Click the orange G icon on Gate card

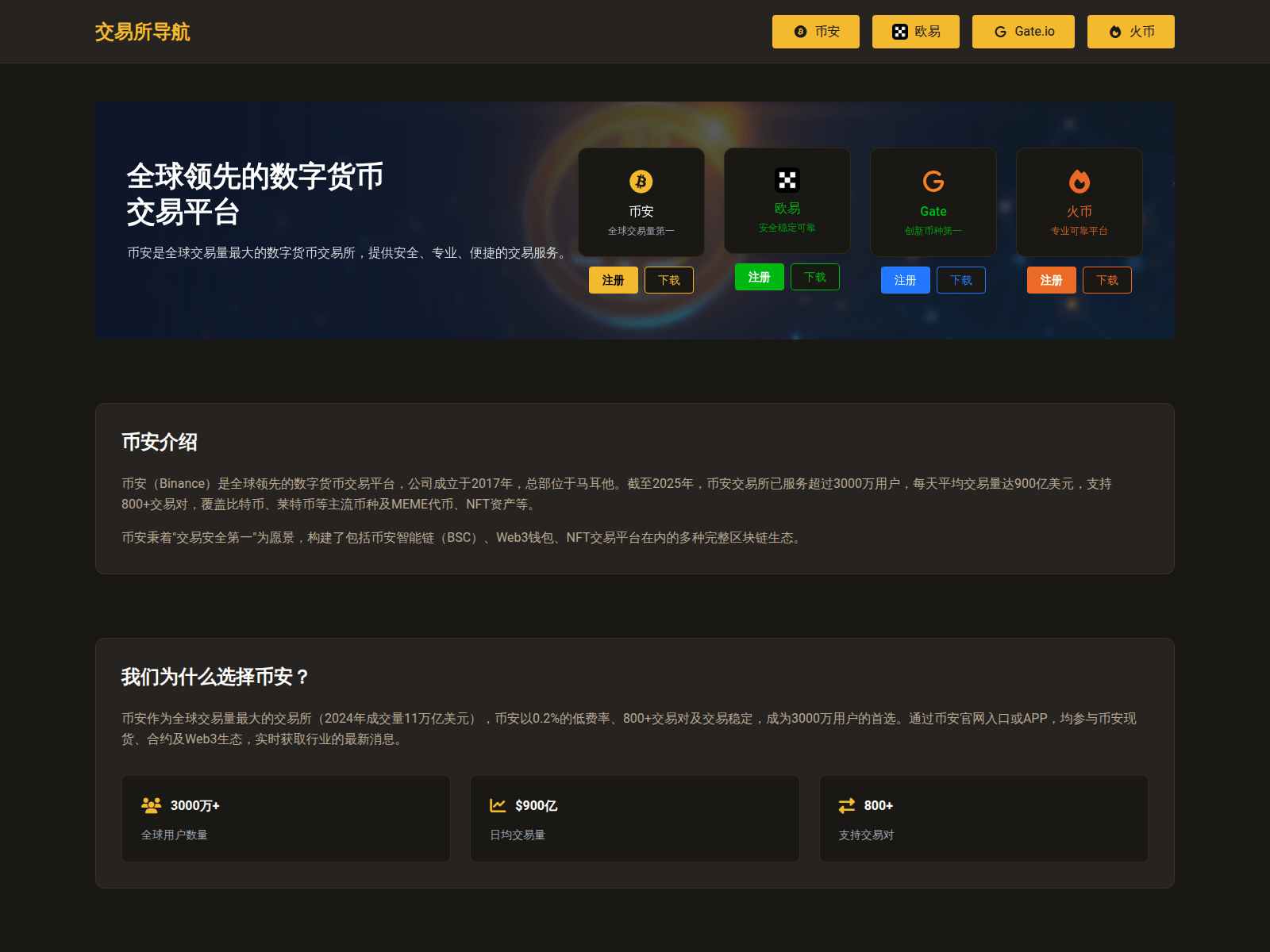[933, 182]
